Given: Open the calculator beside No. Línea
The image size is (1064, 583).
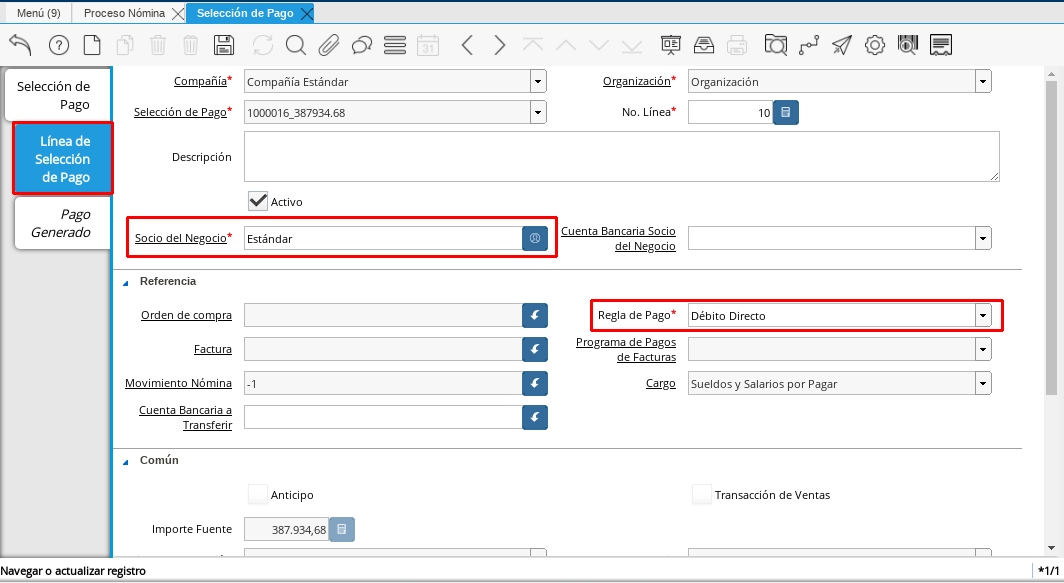Looking at the screenshot, I should click(786, 113).
